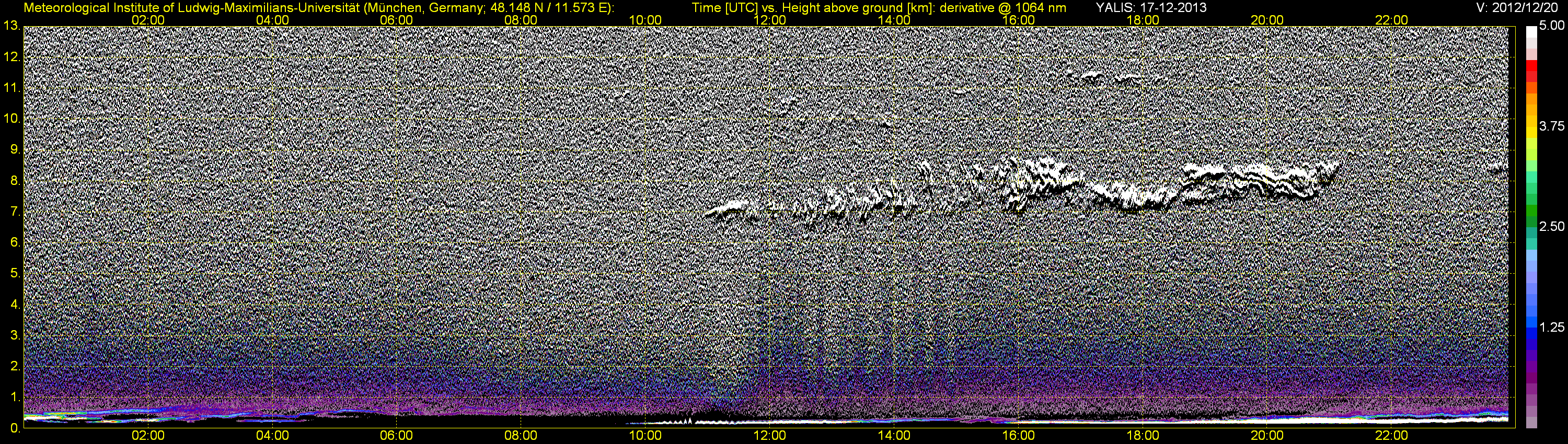This screenshot has height=444, width=1568.
Task: Click the 14:00 label on the bottom time axis
Action: tap(894, 436)
